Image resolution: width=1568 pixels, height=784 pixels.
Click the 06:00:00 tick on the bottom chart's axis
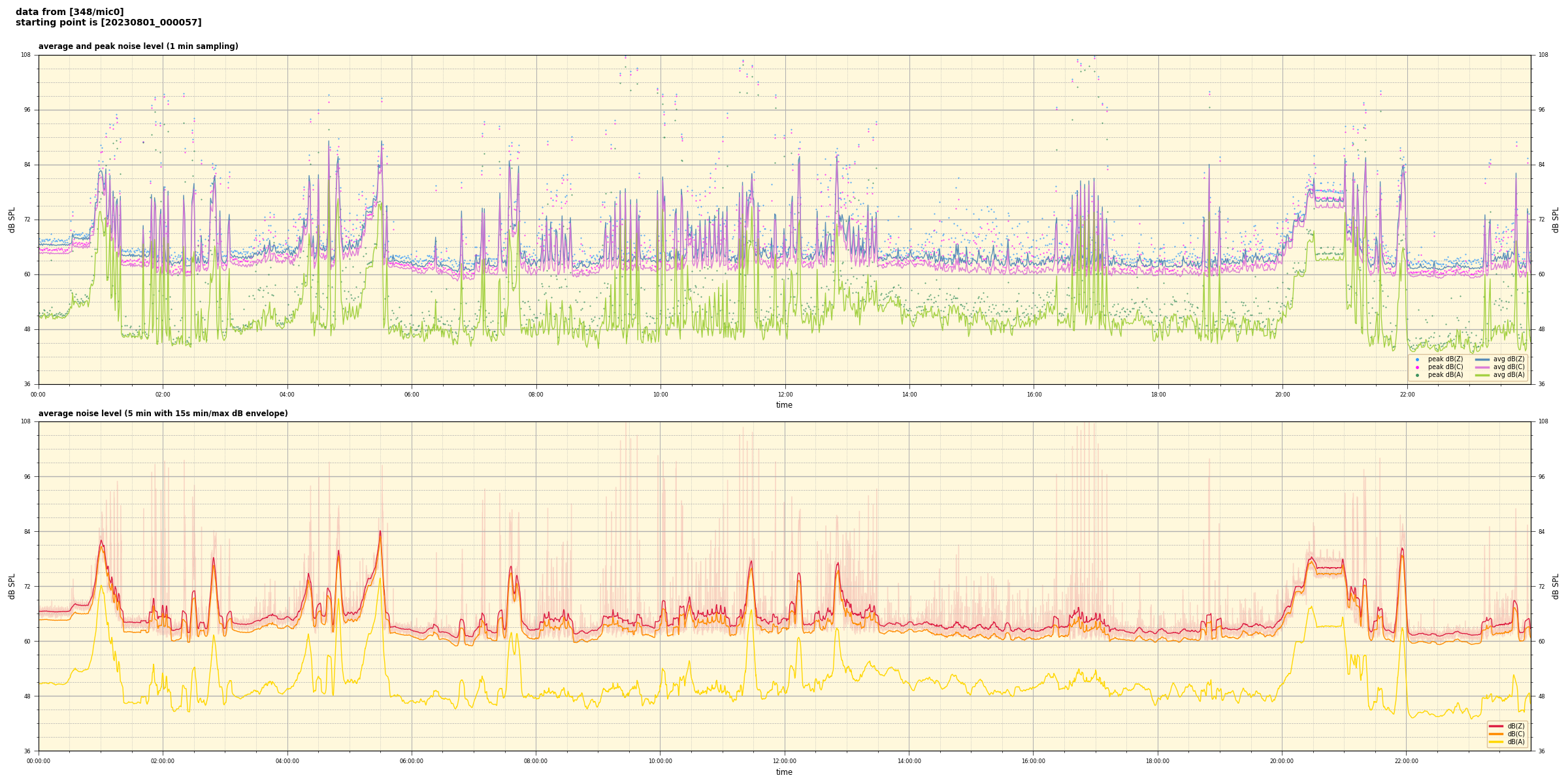[x=412, y=761]
